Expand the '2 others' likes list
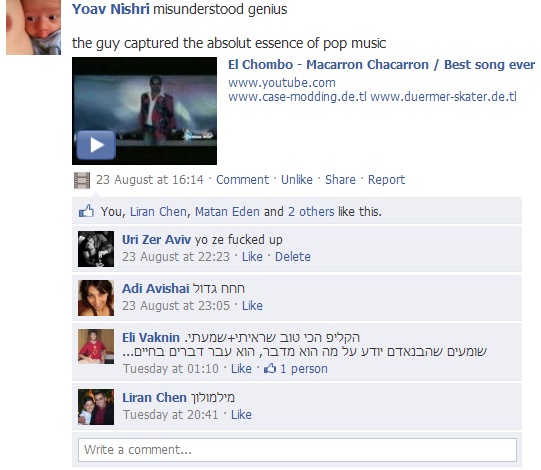Screen dimensions: 541x470 tap(311, 212)
